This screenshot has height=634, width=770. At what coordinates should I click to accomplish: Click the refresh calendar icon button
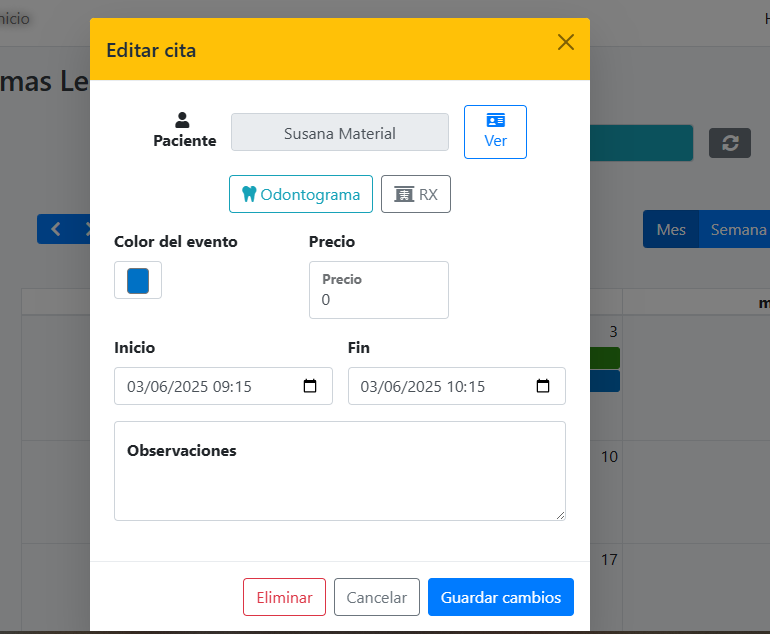[730, 143]
